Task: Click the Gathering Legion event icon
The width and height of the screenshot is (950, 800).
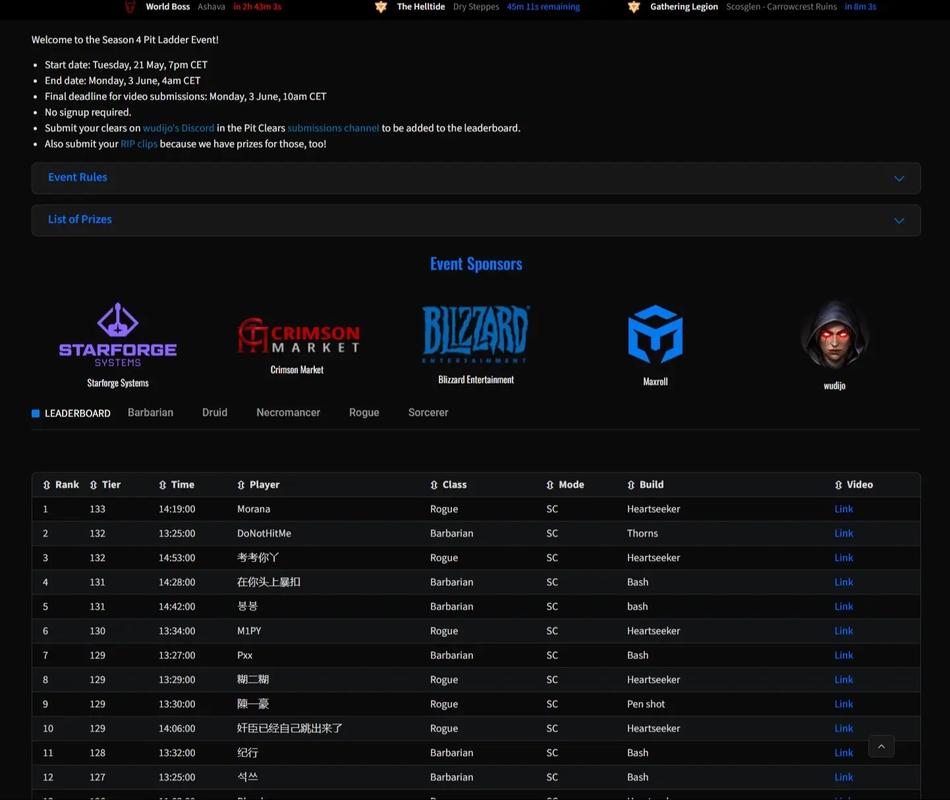Action: [634, 7]
